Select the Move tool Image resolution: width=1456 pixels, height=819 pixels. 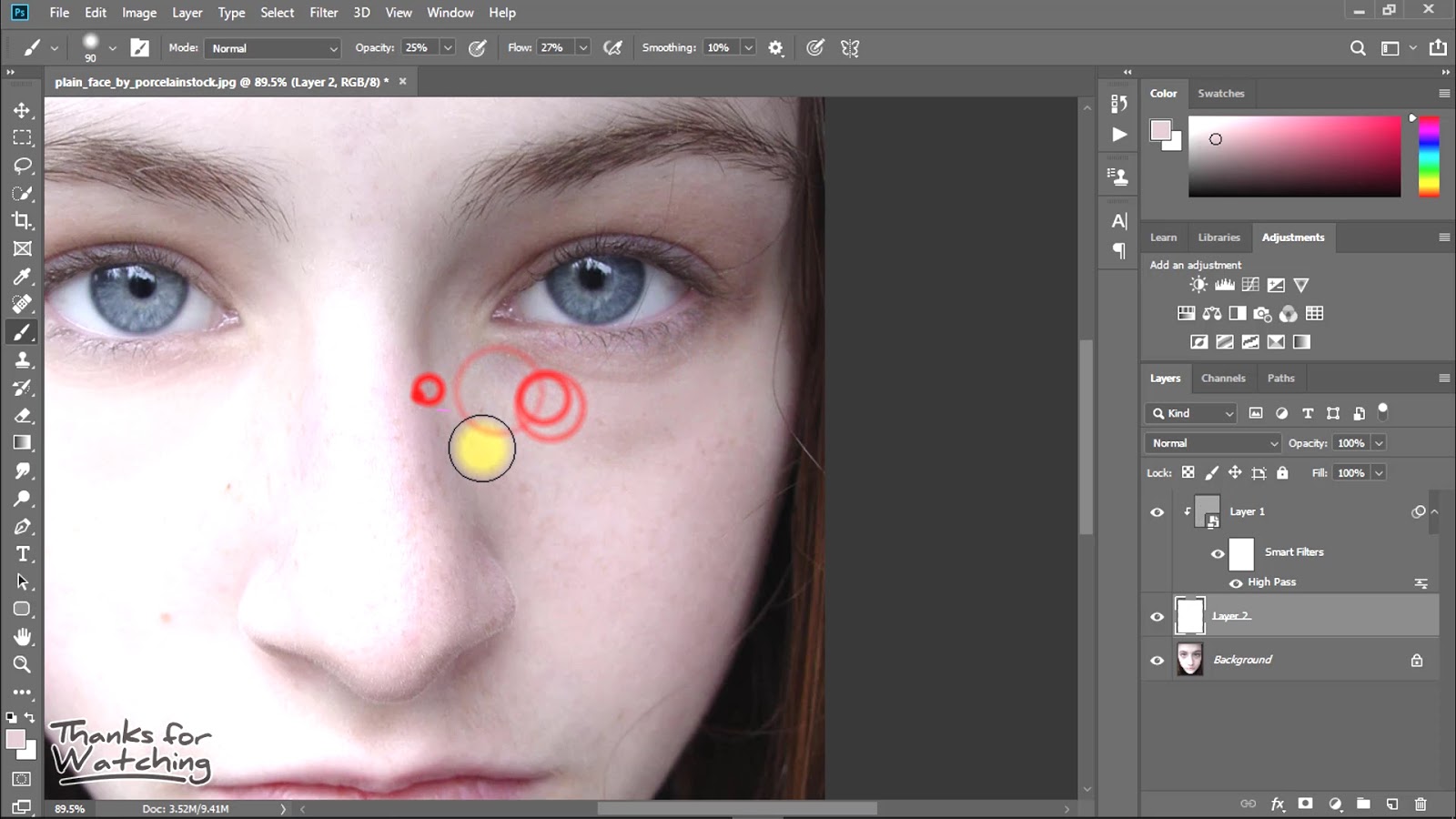click(22, 110)
